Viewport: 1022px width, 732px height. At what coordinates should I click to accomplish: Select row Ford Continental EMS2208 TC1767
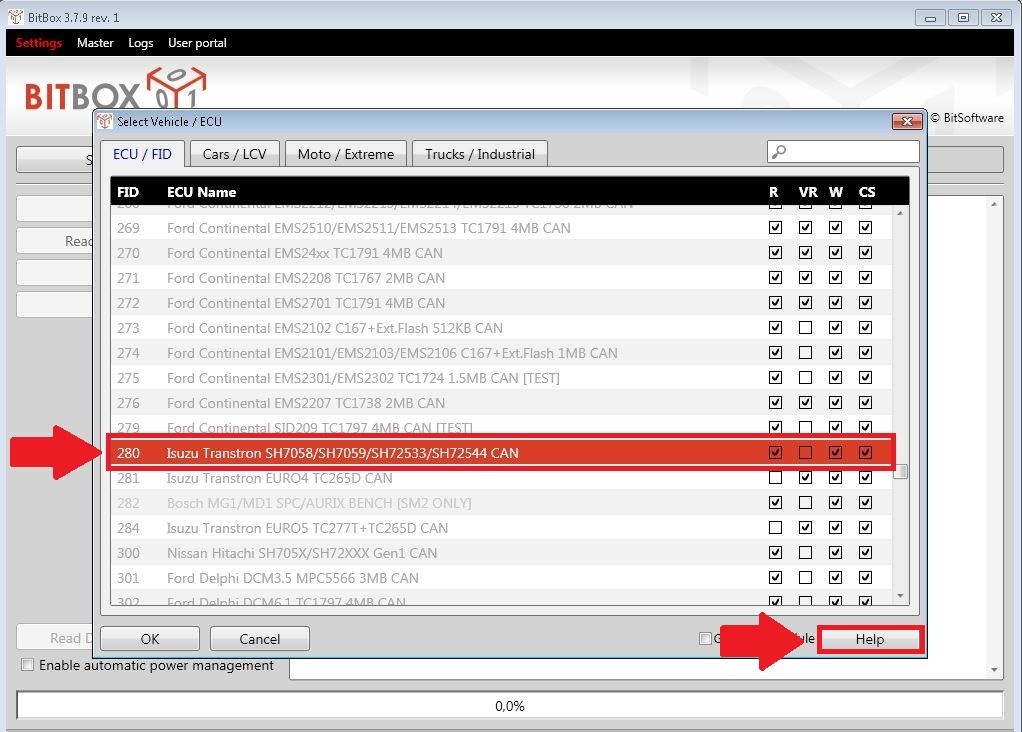pyautogui.click(x=501, y=278)
